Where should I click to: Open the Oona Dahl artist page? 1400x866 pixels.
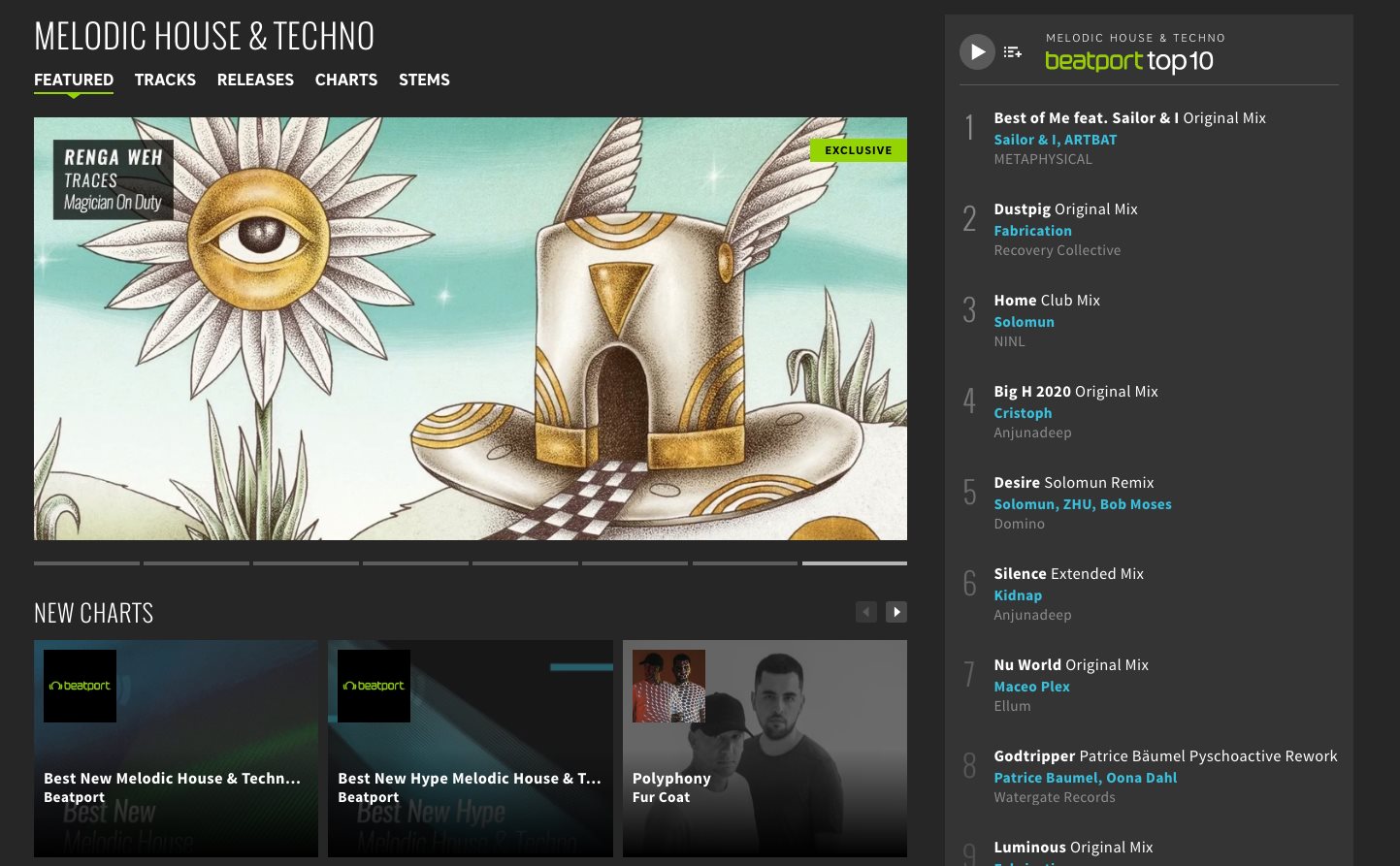(1143, 778)
